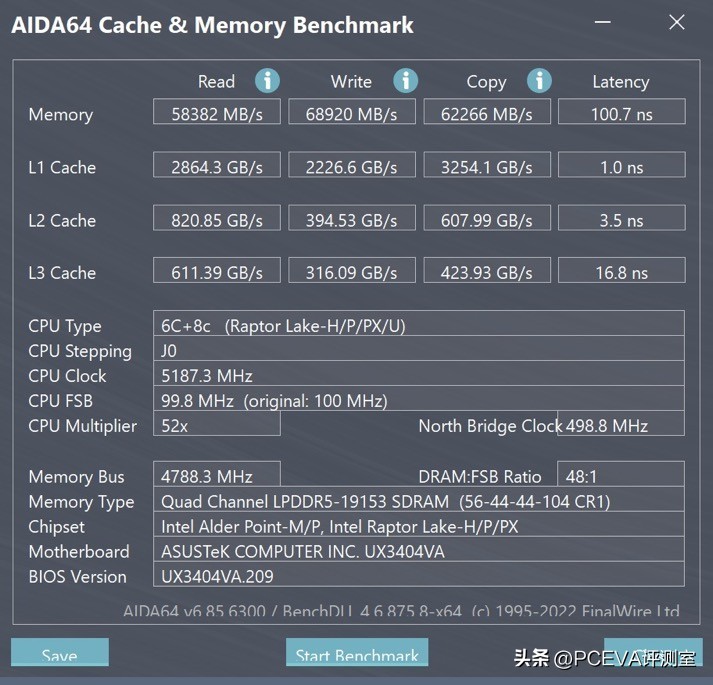The width and height of the screenshot is (713, 685).
Task: Click the Save button
Action: (60, 653)
